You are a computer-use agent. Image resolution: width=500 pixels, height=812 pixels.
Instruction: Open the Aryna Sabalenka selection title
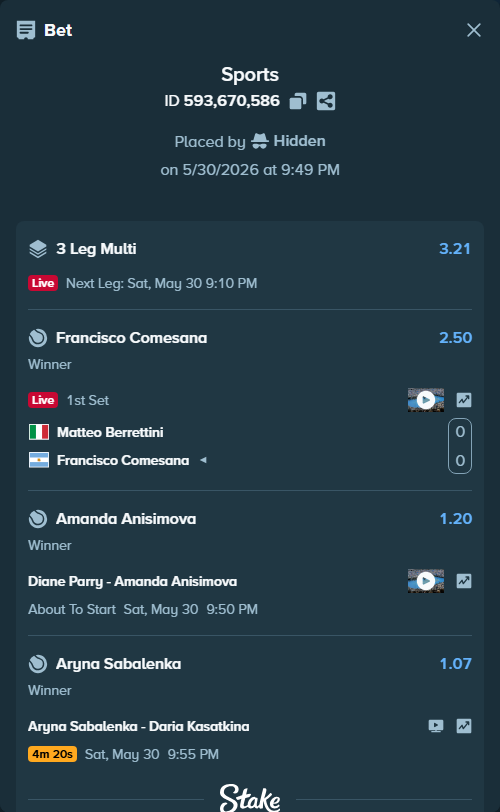click(x=119, y=664)
